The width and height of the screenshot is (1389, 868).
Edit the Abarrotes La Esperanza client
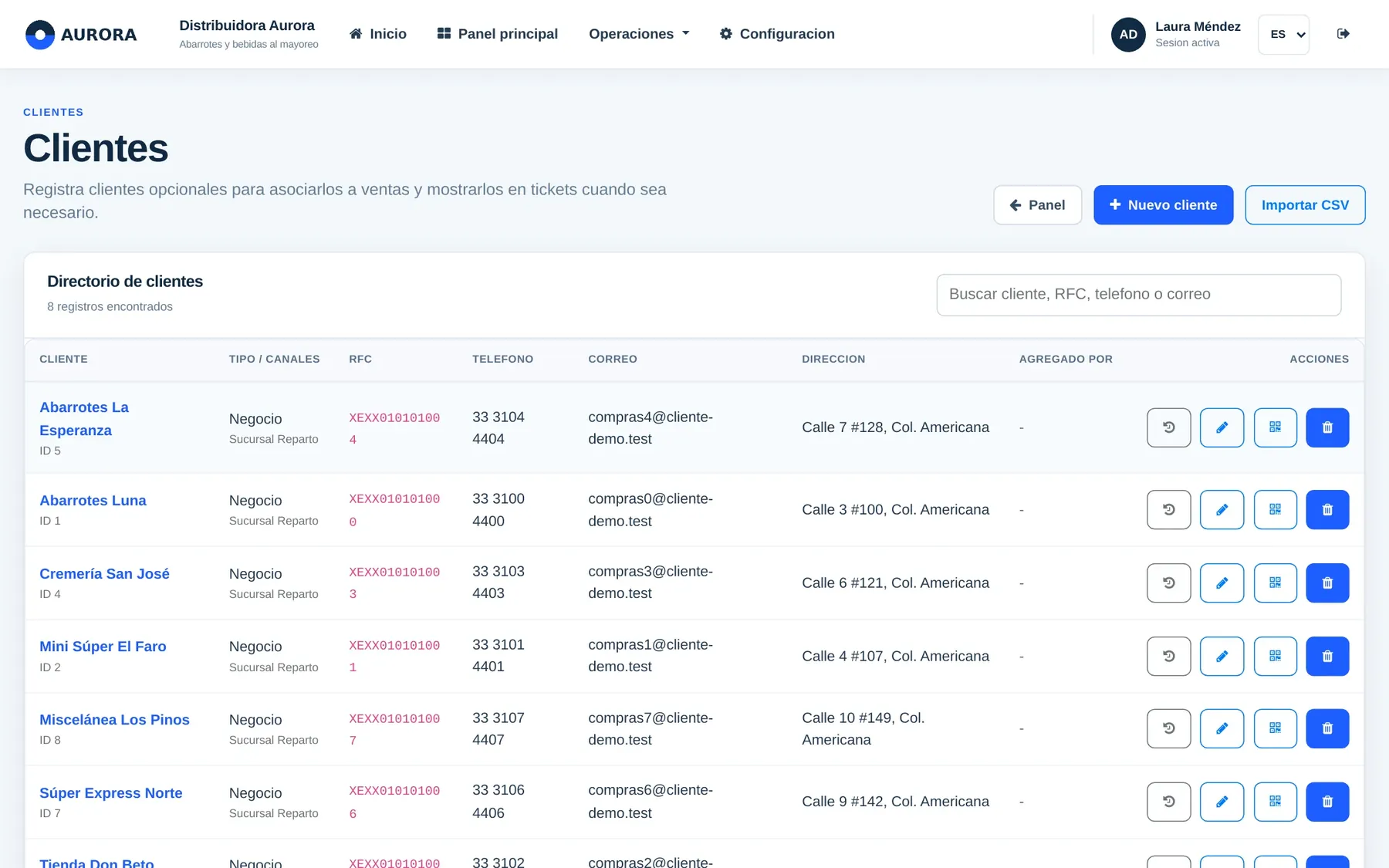(1222, 427)
